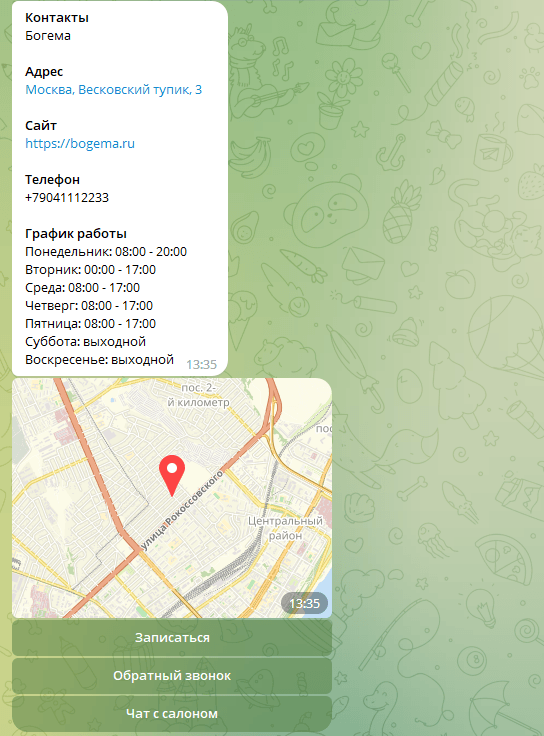The height and width of the screenshot is (736, 544).
Task: Click the Воскресенье: выходной line
Action: tap(100, 360)
